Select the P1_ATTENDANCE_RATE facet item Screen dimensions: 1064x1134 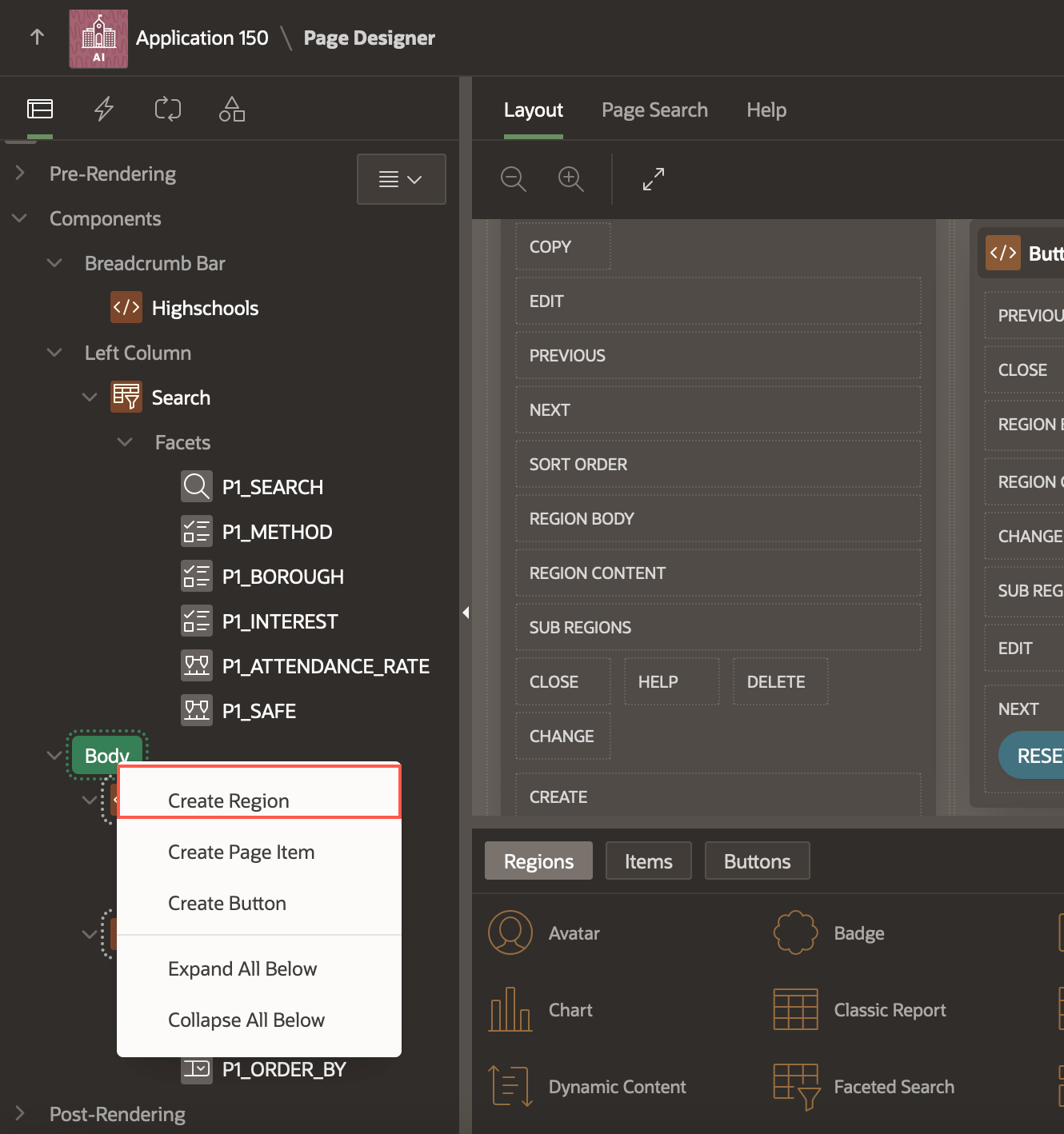click(325, 666)
